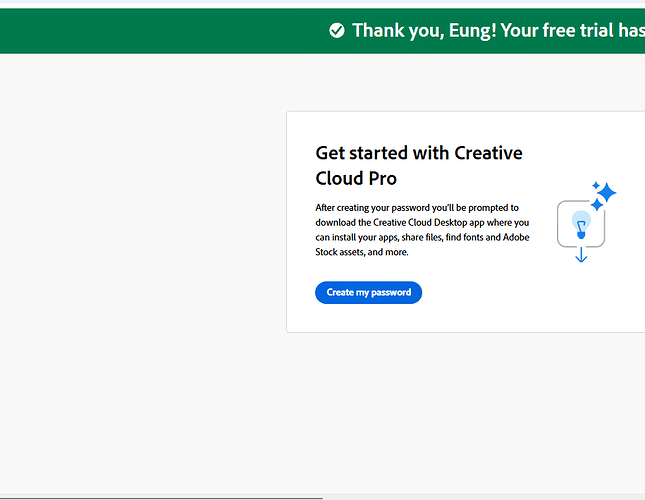The width and height of the screenshot is (645, 500).
Task: Click the horizontal scrollbar track right of the thumb
Action: [x=480, y=496]
